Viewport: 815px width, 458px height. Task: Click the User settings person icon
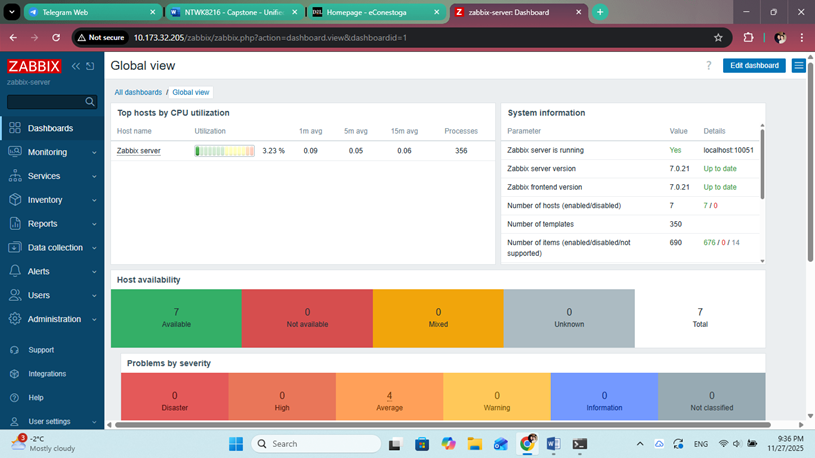[15, 422]
